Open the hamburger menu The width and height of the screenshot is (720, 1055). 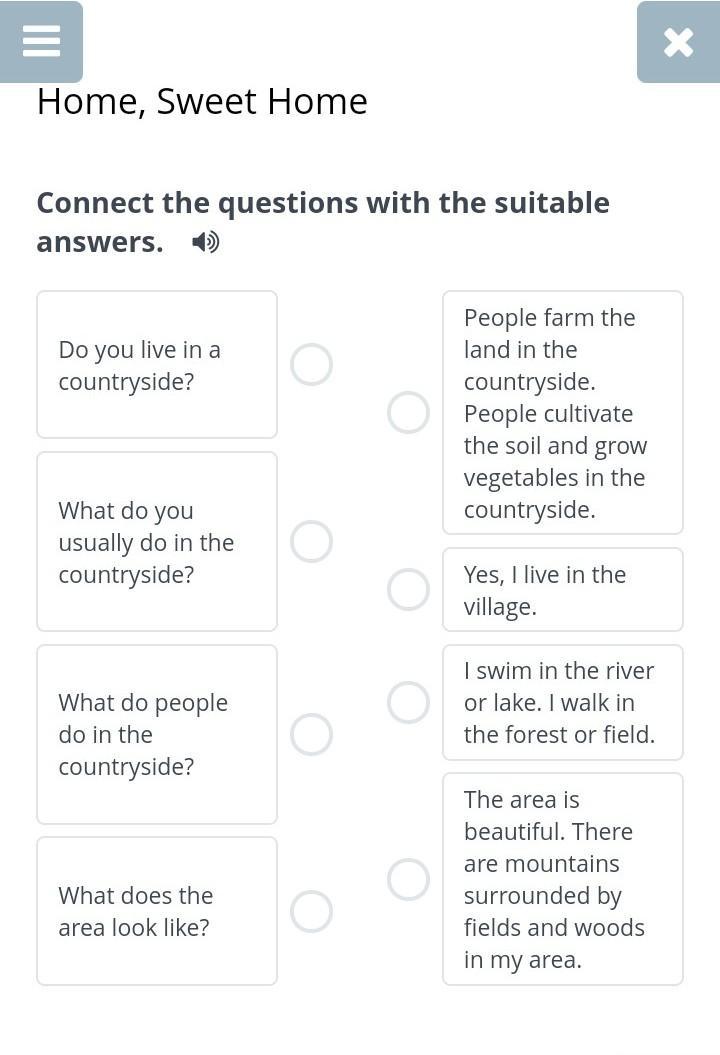pyautogui.click(x=41, y=41)
